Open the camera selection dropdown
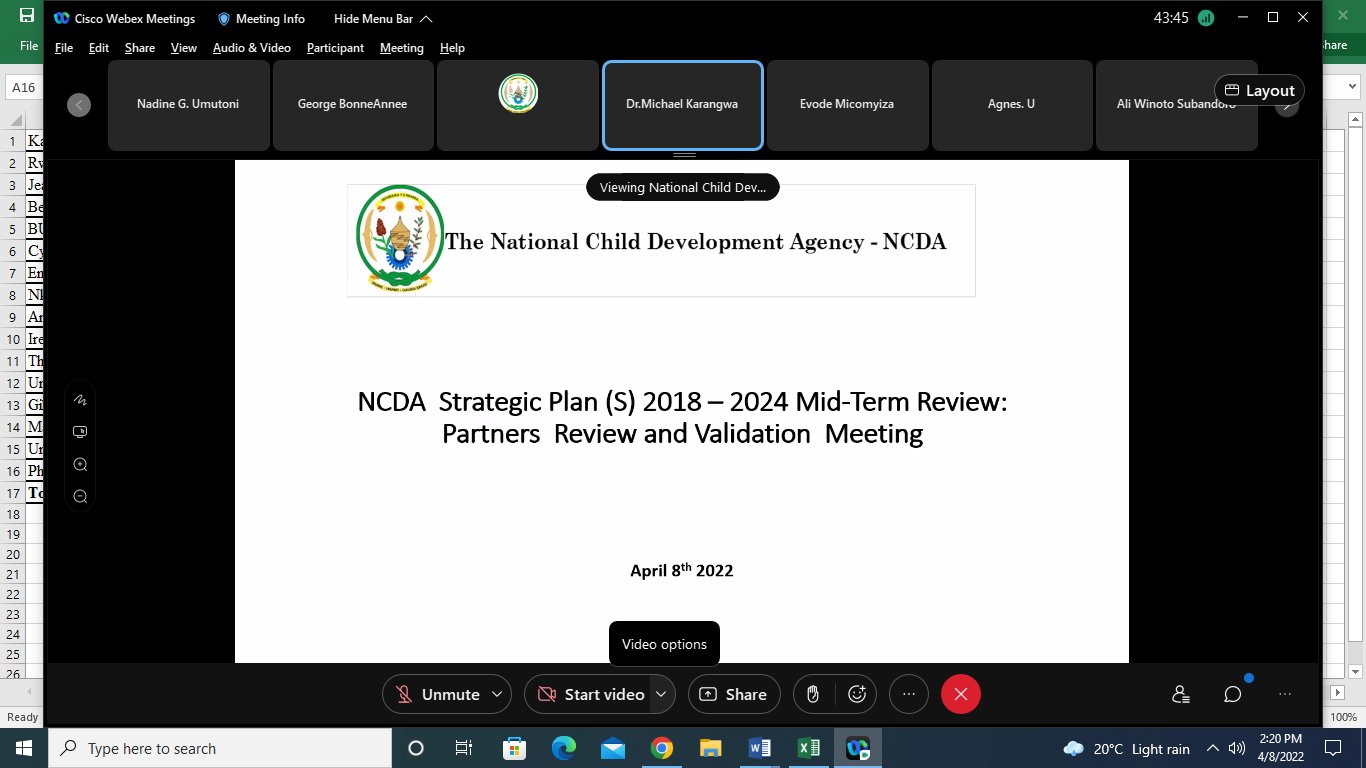 661,693
